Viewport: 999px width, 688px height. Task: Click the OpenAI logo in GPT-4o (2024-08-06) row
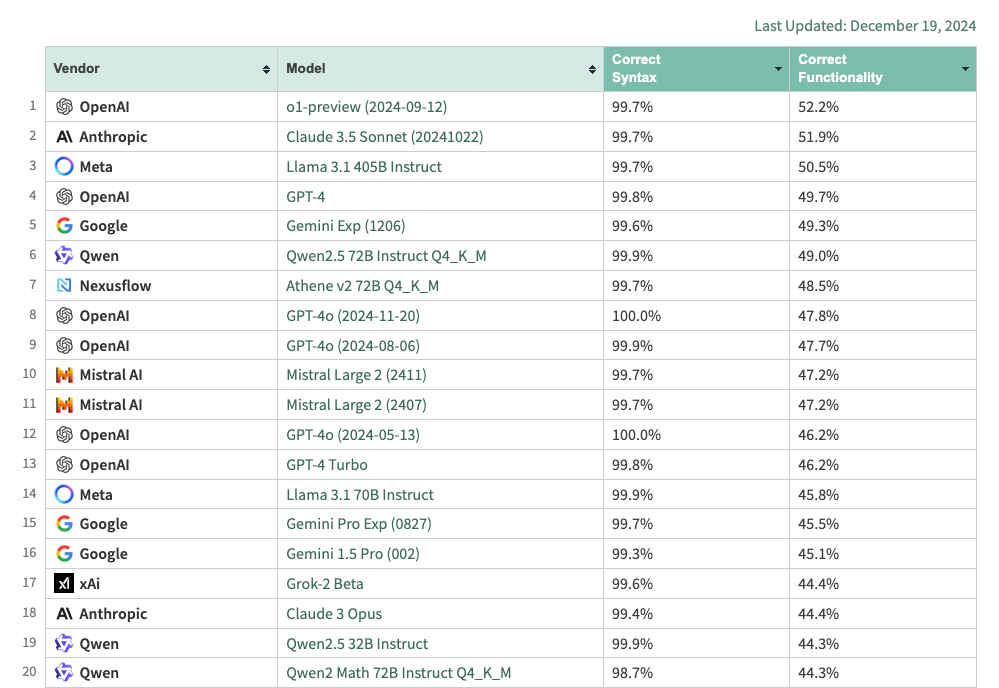(64, 346)
